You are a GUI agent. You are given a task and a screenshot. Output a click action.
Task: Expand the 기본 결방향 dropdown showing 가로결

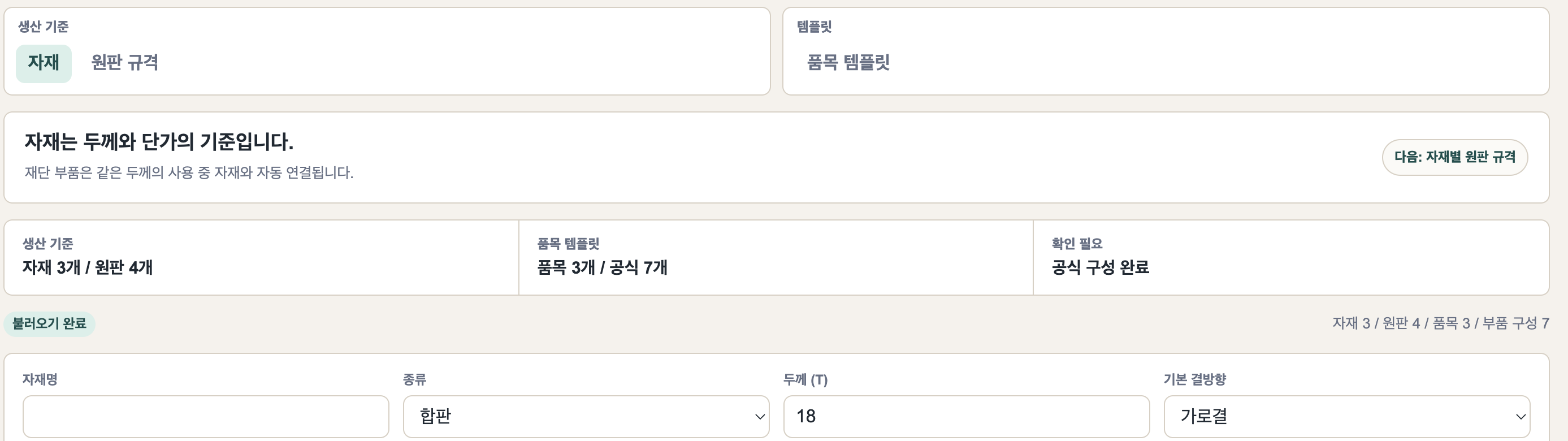1346,416
